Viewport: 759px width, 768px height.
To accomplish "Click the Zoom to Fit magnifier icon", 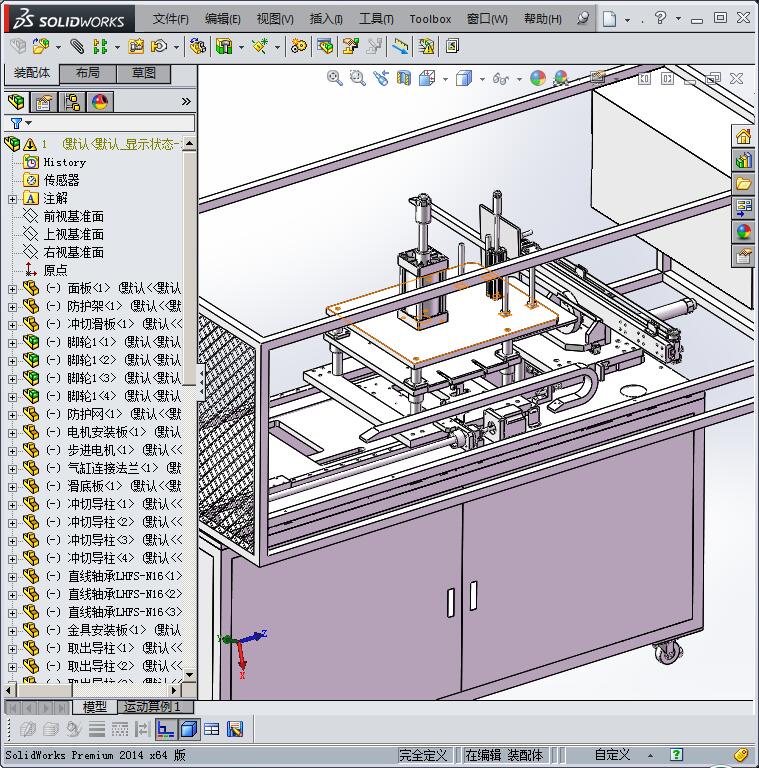I will pos(334,78).
